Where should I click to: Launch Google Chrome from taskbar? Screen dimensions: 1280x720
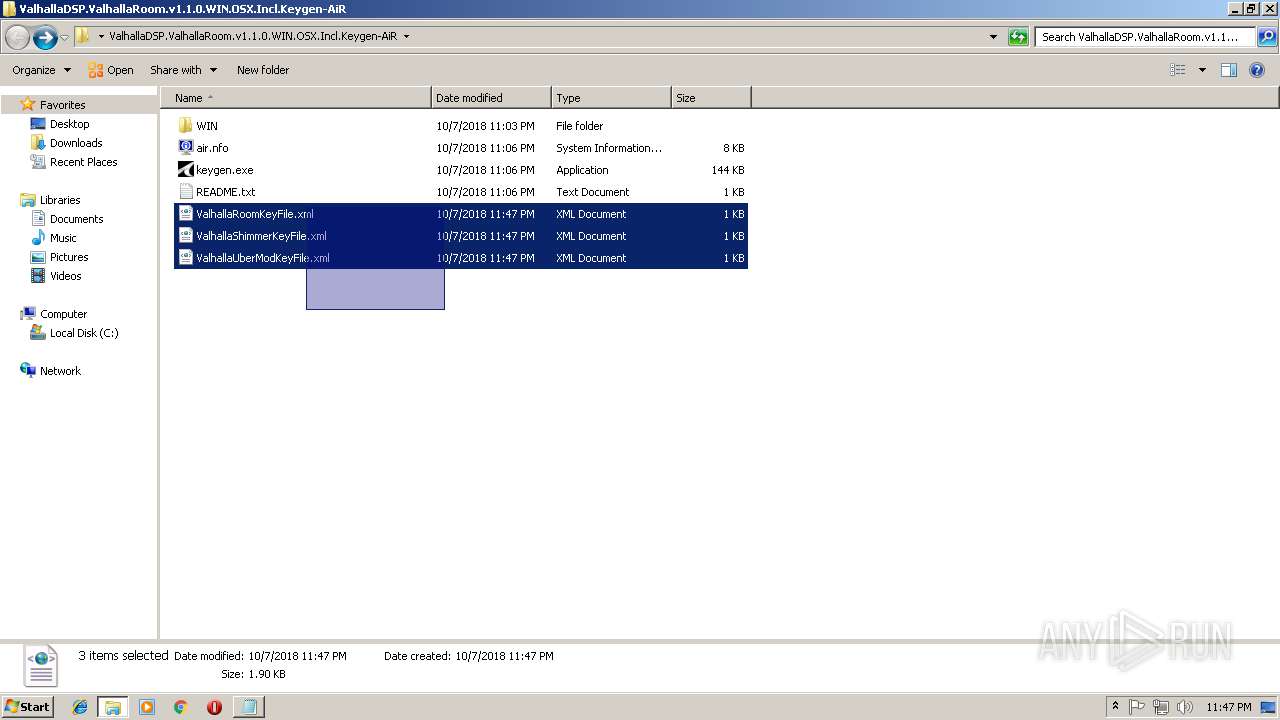click(x=180, y=707)
